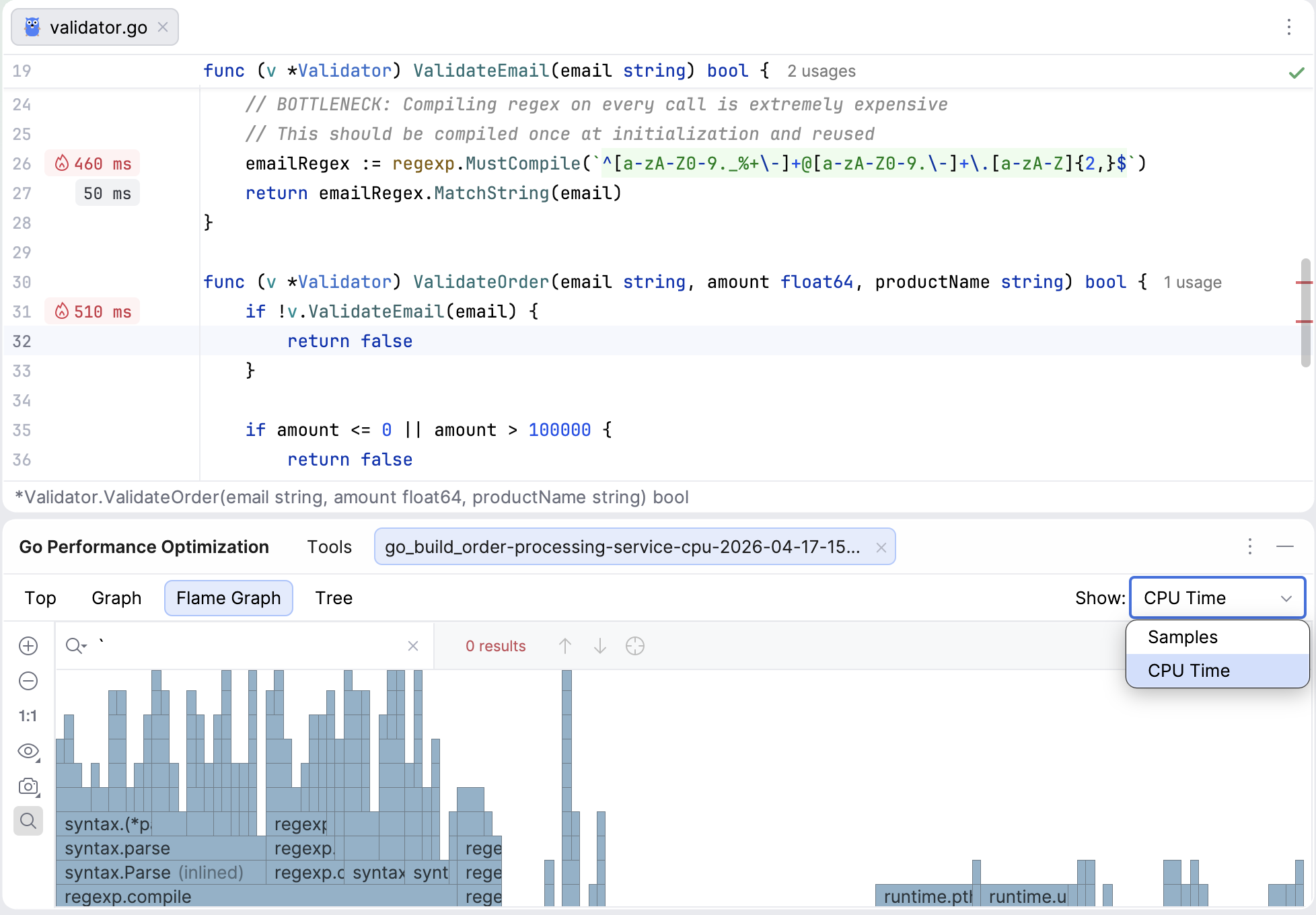Click the ValidateOrder breadcrumb at editor bottom

coord(352,497)
